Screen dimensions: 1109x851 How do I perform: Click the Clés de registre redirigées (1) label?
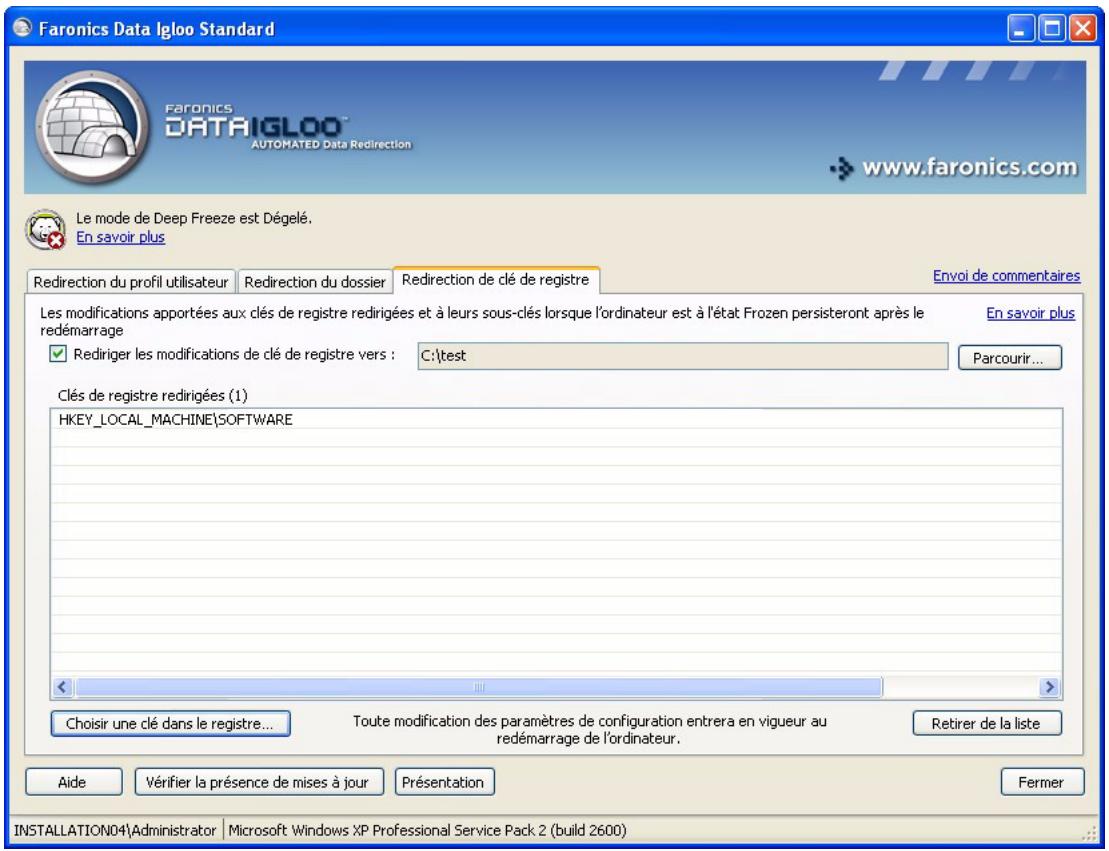pyautogui.click(x=153, y=395)
